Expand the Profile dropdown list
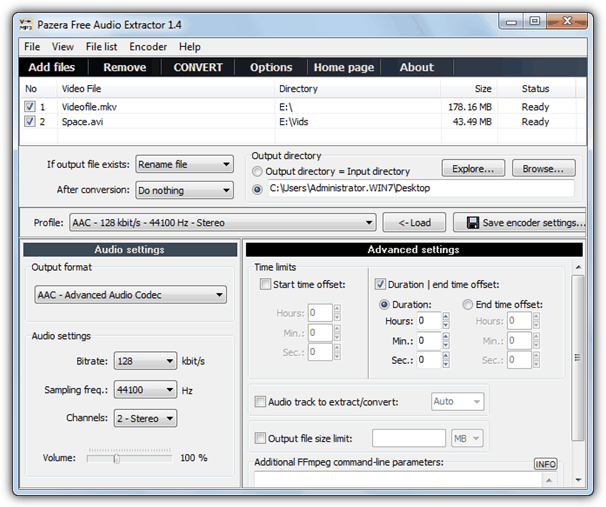The height and width of the screenshot is (507, 606). pyautogui.click(x=223, y=223)
